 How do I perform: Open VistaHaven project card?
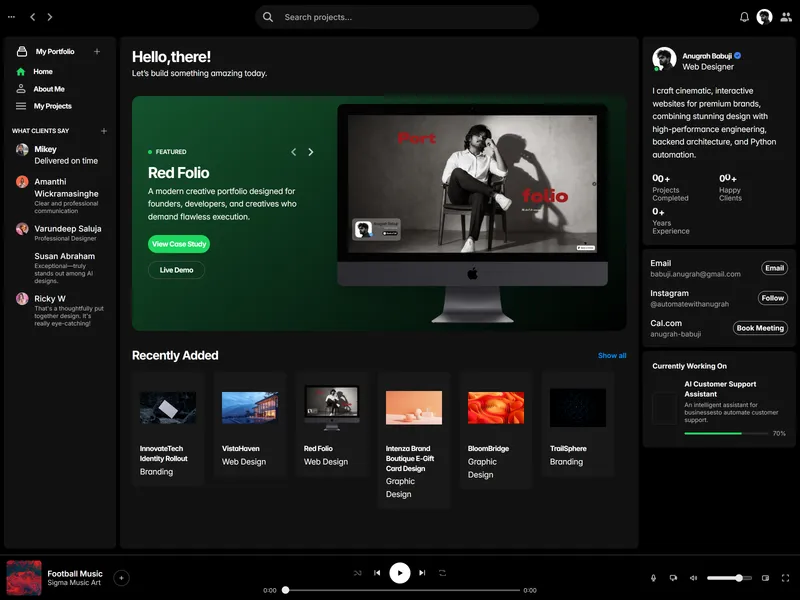(250, 424)
